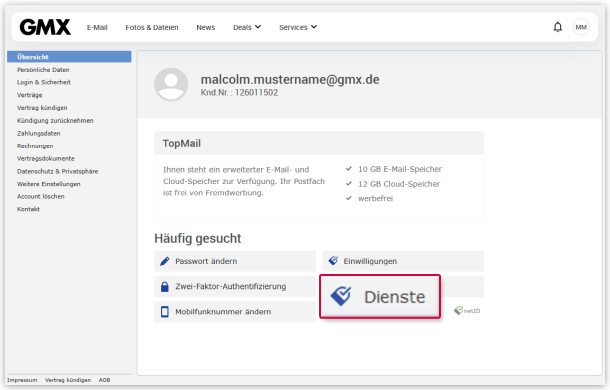The height and width of the screenshot is (390, 610).
Task: Open Login & Sicherheit
Action: tap(44, 82)
